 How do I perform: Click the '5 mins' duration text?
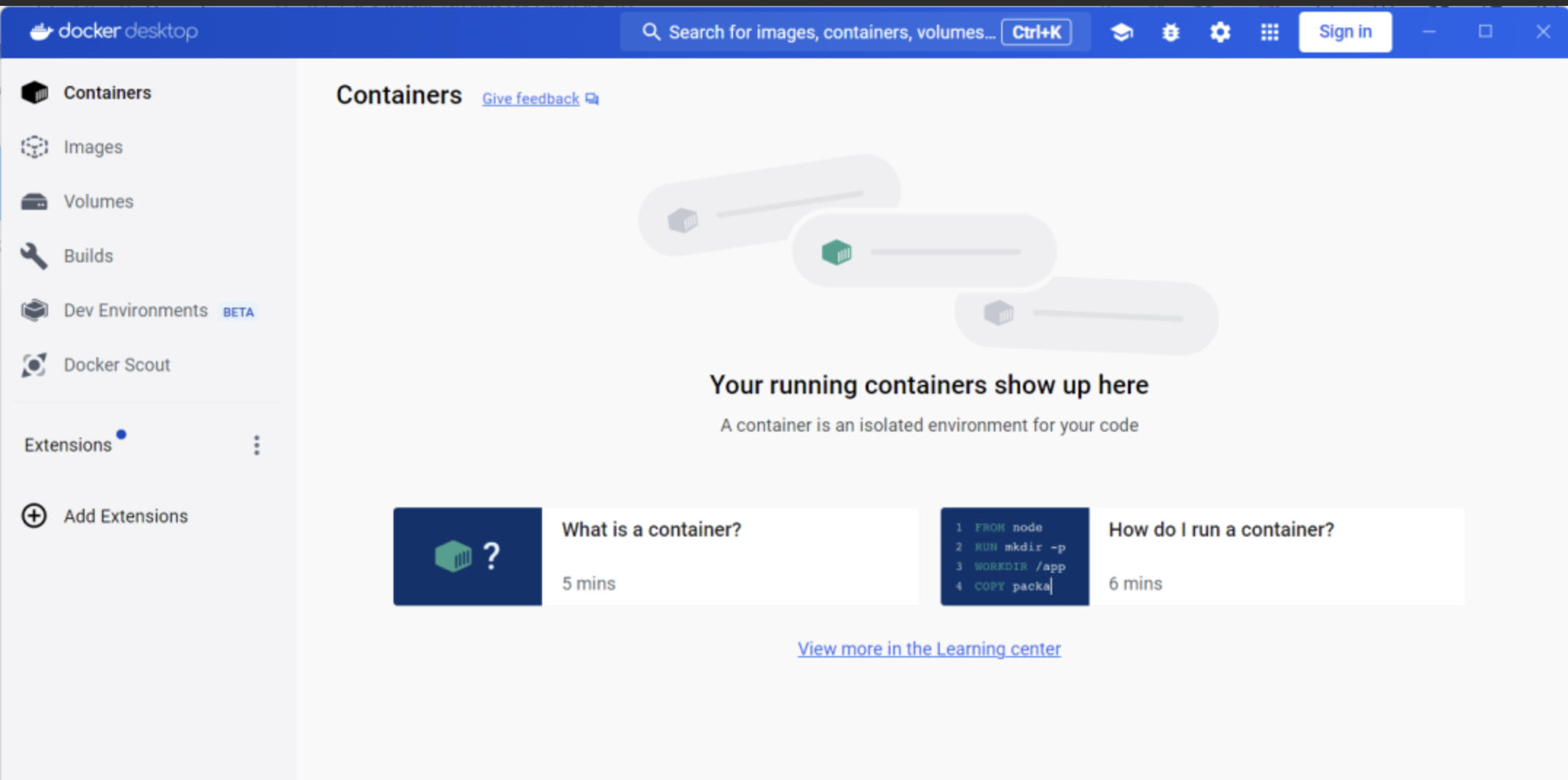click(589, 584)
